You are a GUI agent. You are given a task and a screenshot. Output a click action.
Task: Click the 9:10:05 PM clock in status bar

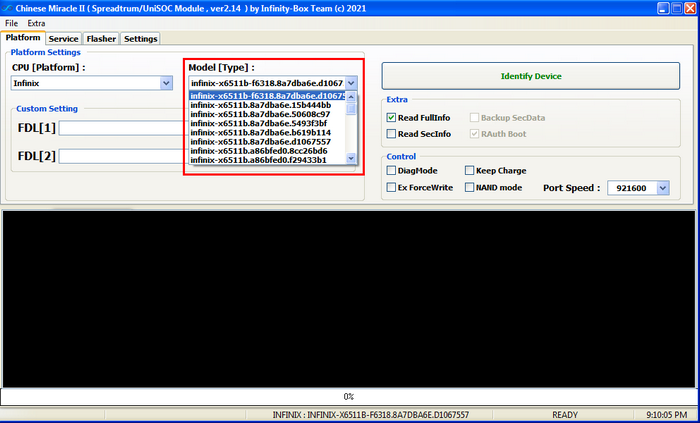[x=667, y=415]
